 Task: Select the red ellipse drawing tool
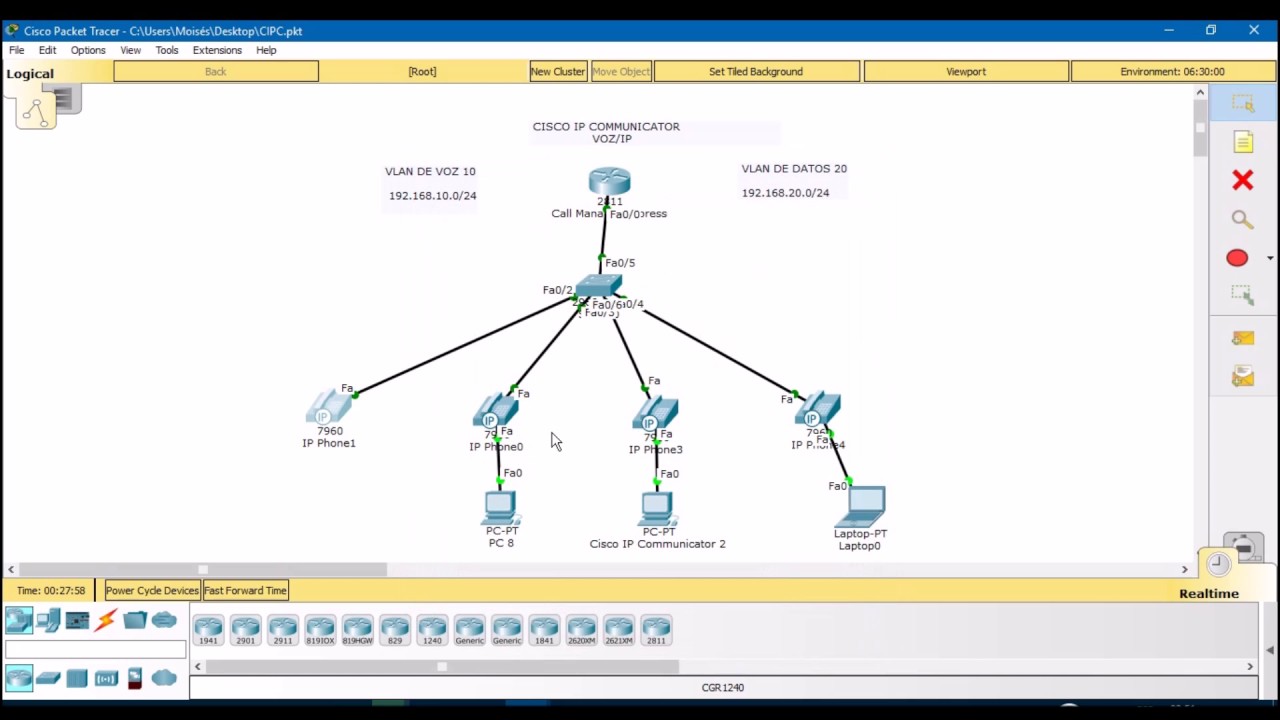[x=1237, y=258]
